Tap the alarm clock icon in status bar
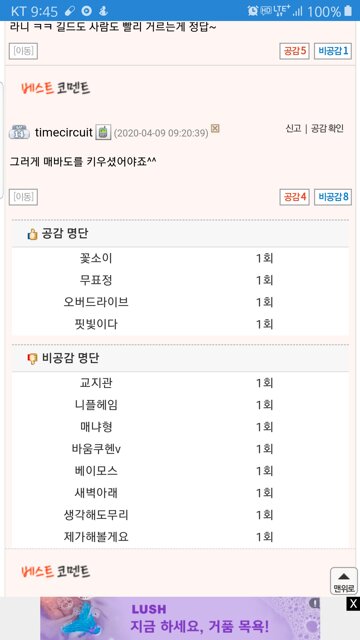The height and width of the screenshot is (640, 360). point(253,11)
